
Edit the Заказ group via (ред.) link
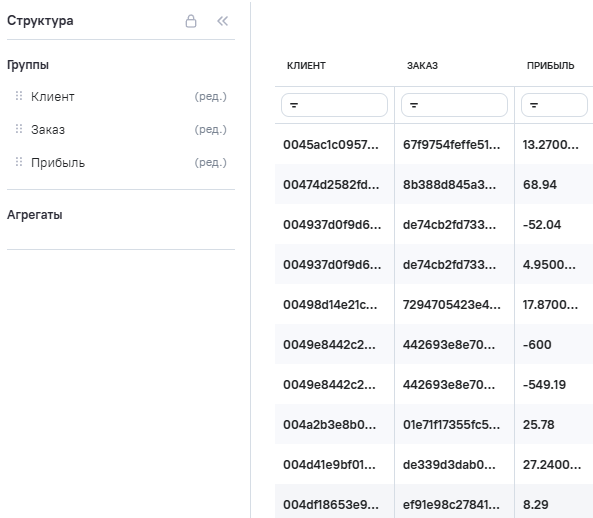click(x=211, y=129)
